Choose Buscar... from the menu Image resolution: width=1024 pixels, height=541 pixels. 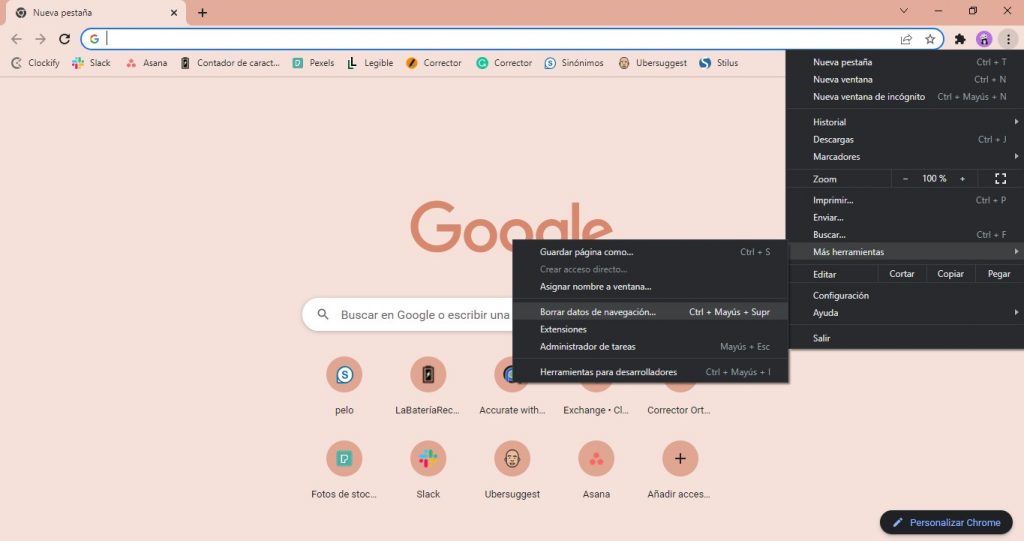click(x=904, y=235)
